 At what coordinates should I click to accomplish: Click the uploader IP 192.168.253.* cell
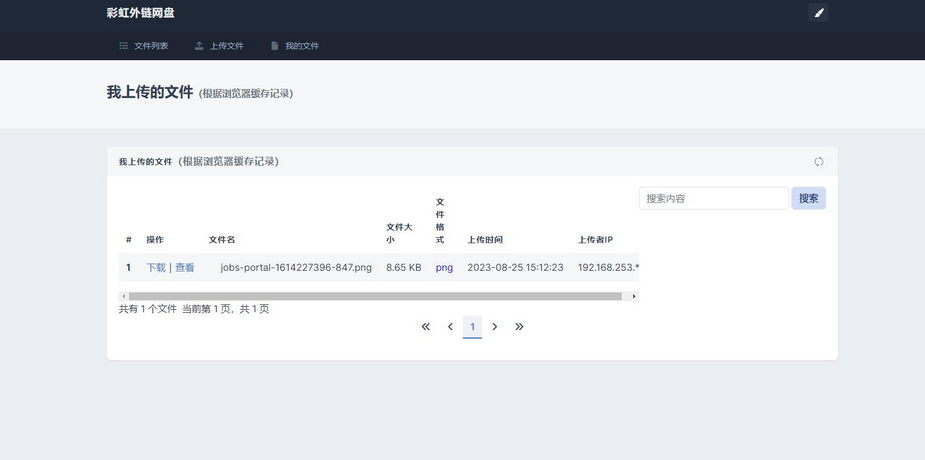pos(608,267)
